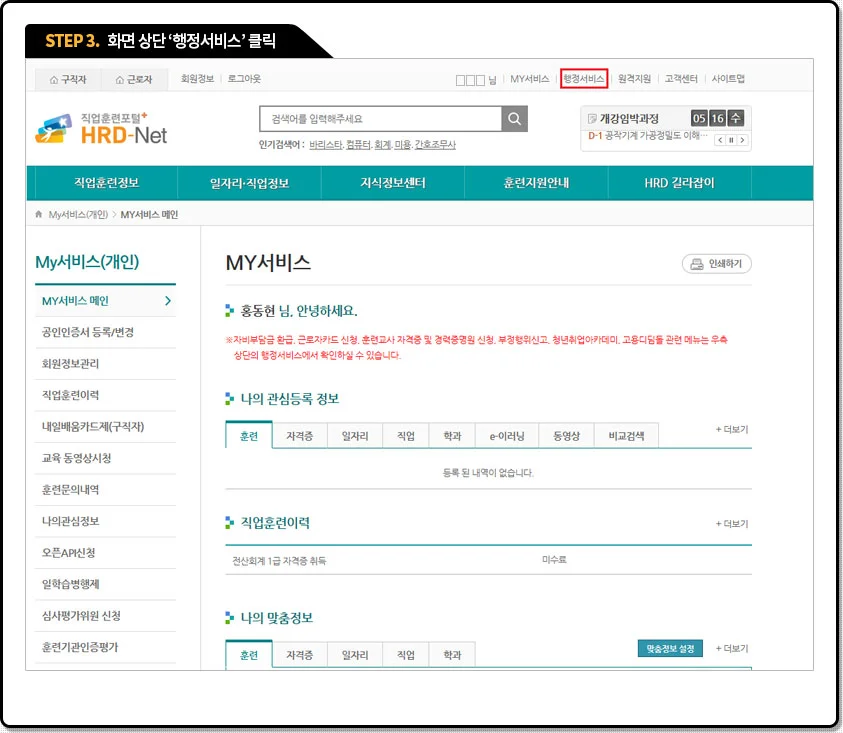Show previous 개강임박과정 item

(x=720, y=140)
